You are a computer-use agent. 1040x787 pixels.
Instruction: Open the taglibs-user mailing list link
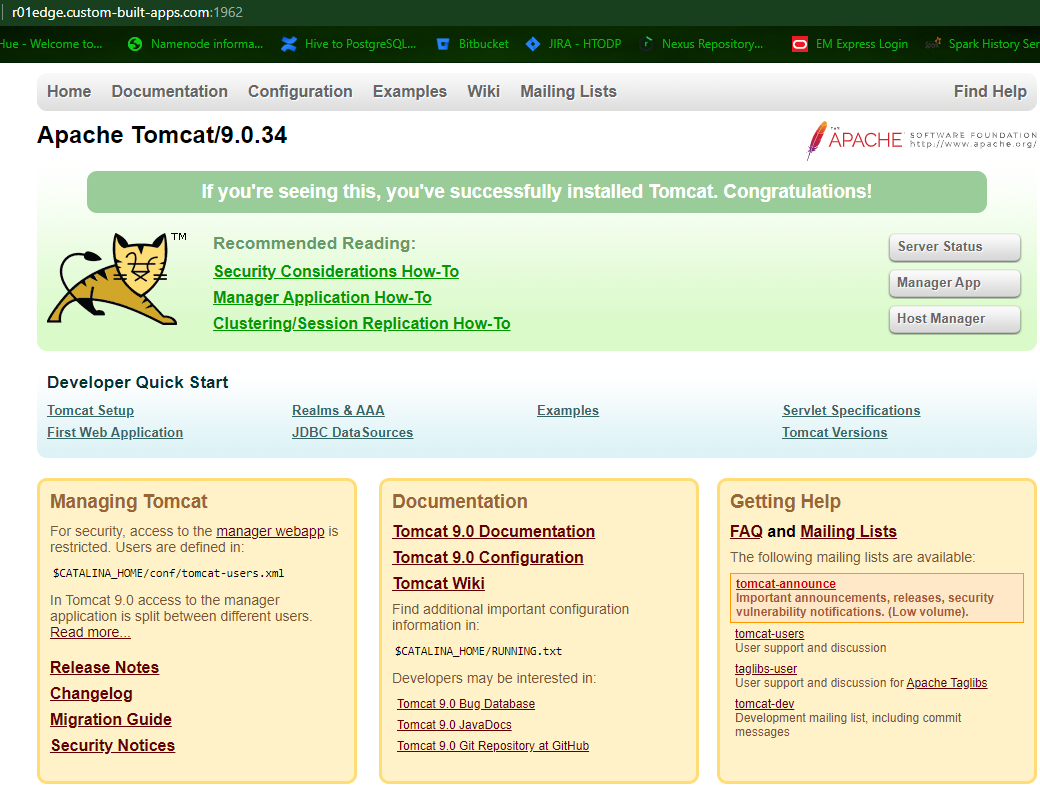(766, 669)
